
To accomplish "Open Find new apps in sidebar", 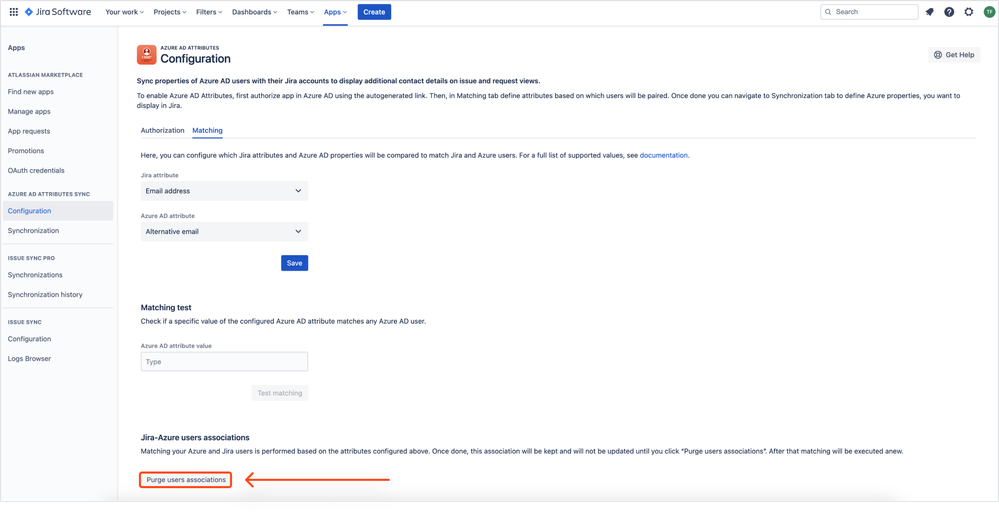I will 31,92.
